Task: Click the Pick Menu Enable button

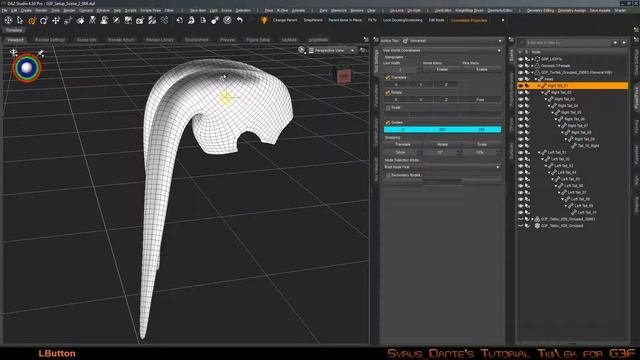Action: coord(482,70)
